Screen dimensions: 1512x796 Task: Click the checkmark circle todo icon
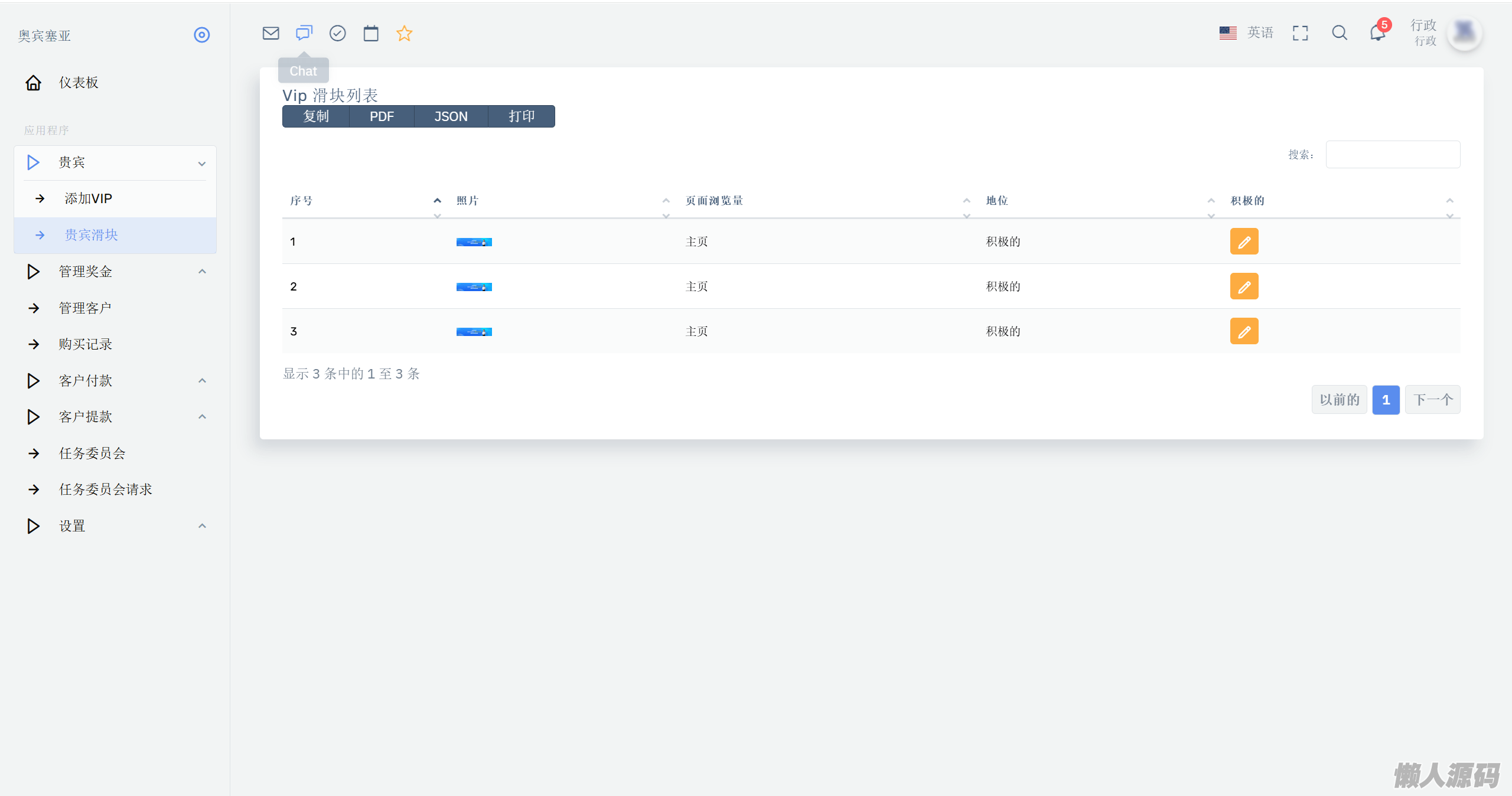pyautogui.click(x=337, y=34)
